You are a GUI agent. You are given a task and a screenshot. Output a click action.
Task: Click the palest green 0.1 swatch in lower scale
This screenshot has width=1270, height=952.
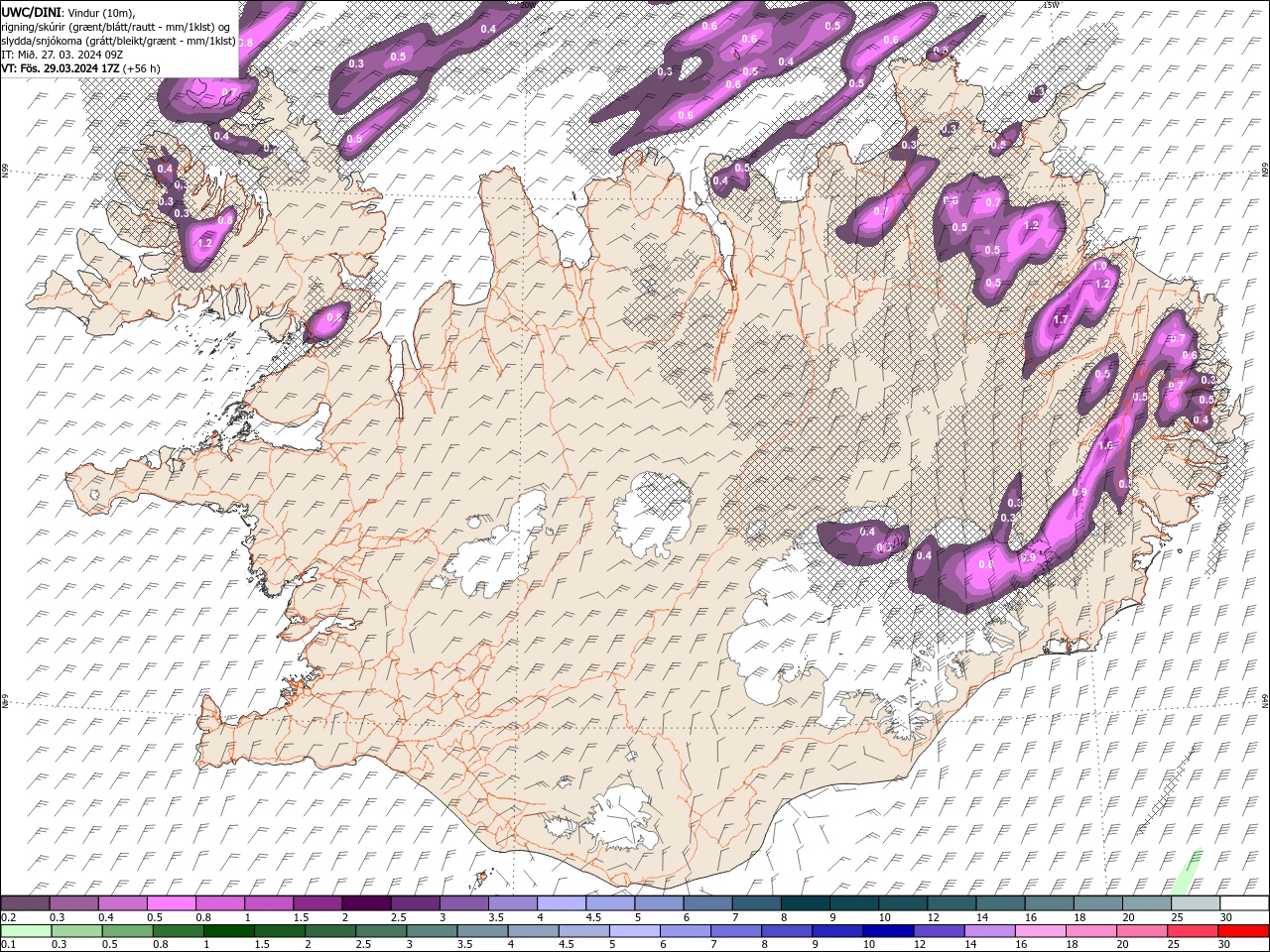coord(27,931)
